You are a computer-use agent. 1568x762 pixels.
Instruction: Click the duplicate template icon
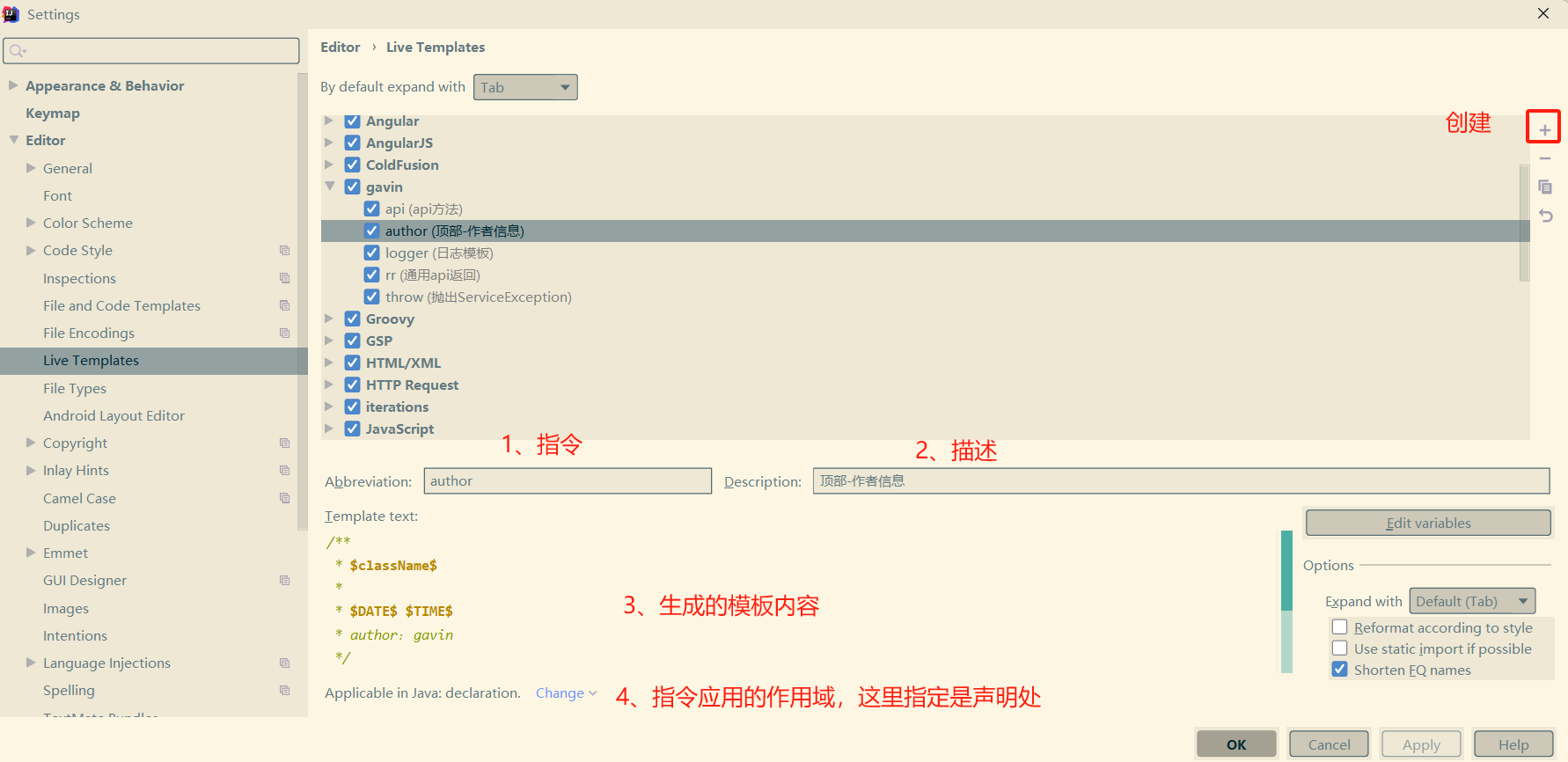pyautogui.click(x=1544, y=187)
